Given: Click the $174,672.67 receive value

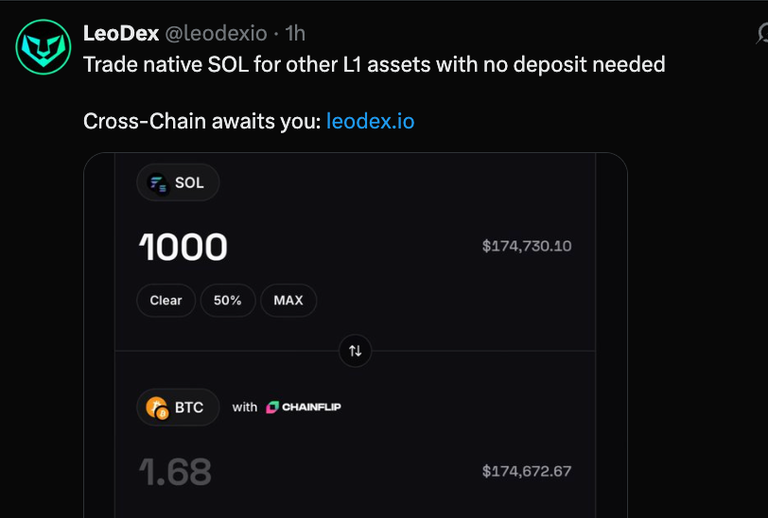Looking at the screenshot, I should (527, 471).
